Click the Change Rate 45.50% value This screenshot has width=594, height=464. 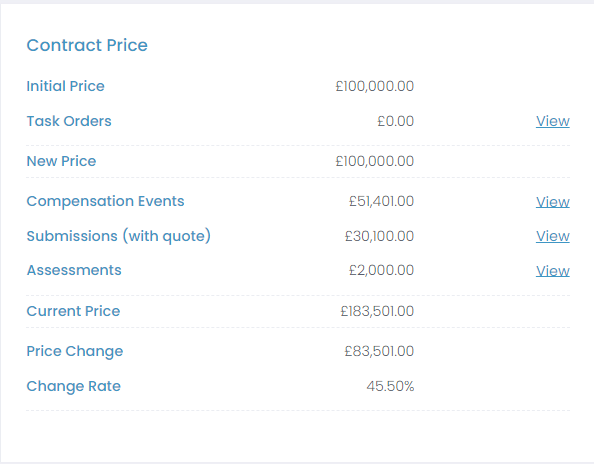pyautogui.click(x=390, y=386)
